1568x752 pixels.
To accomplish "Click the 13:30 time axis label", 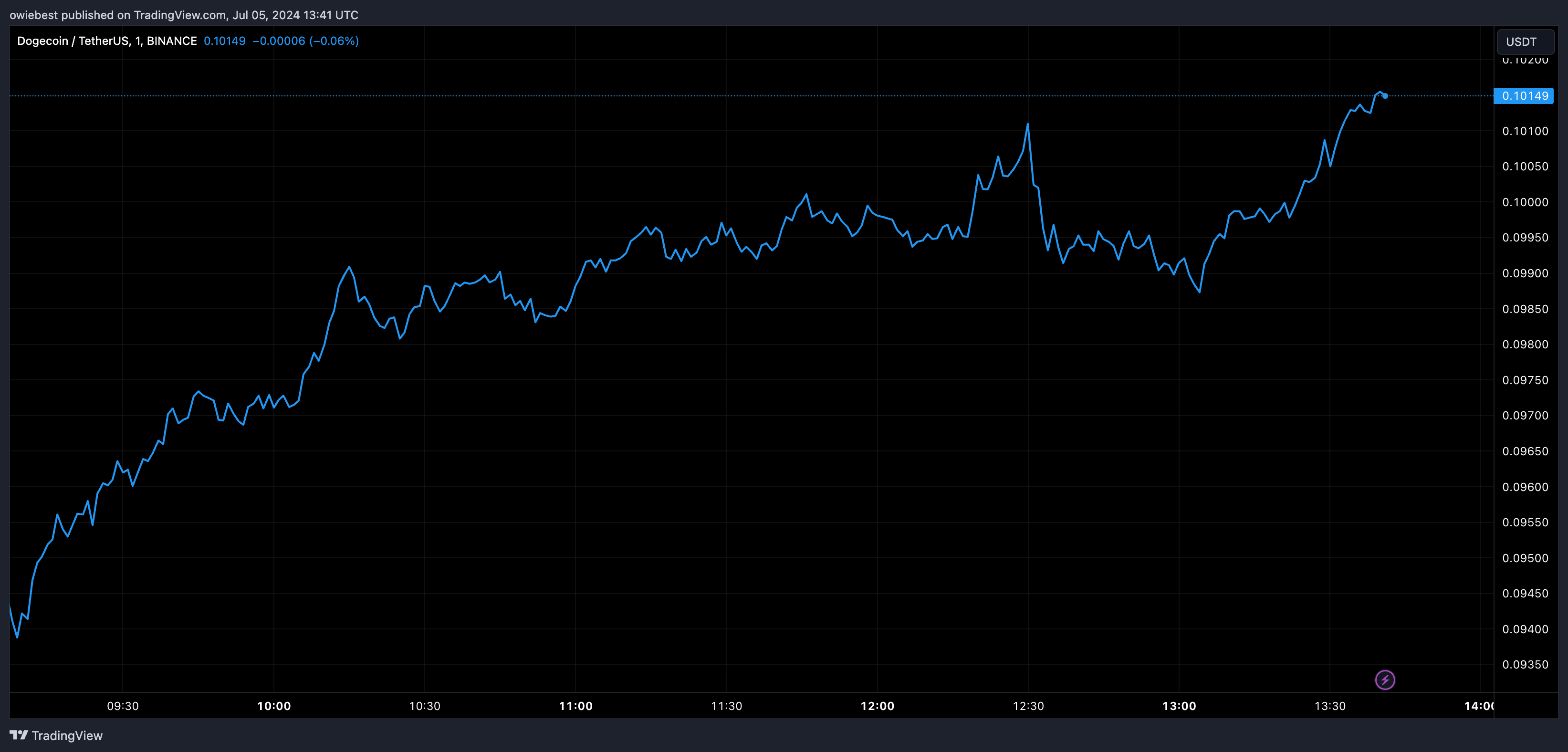I will click(1330, 706).
